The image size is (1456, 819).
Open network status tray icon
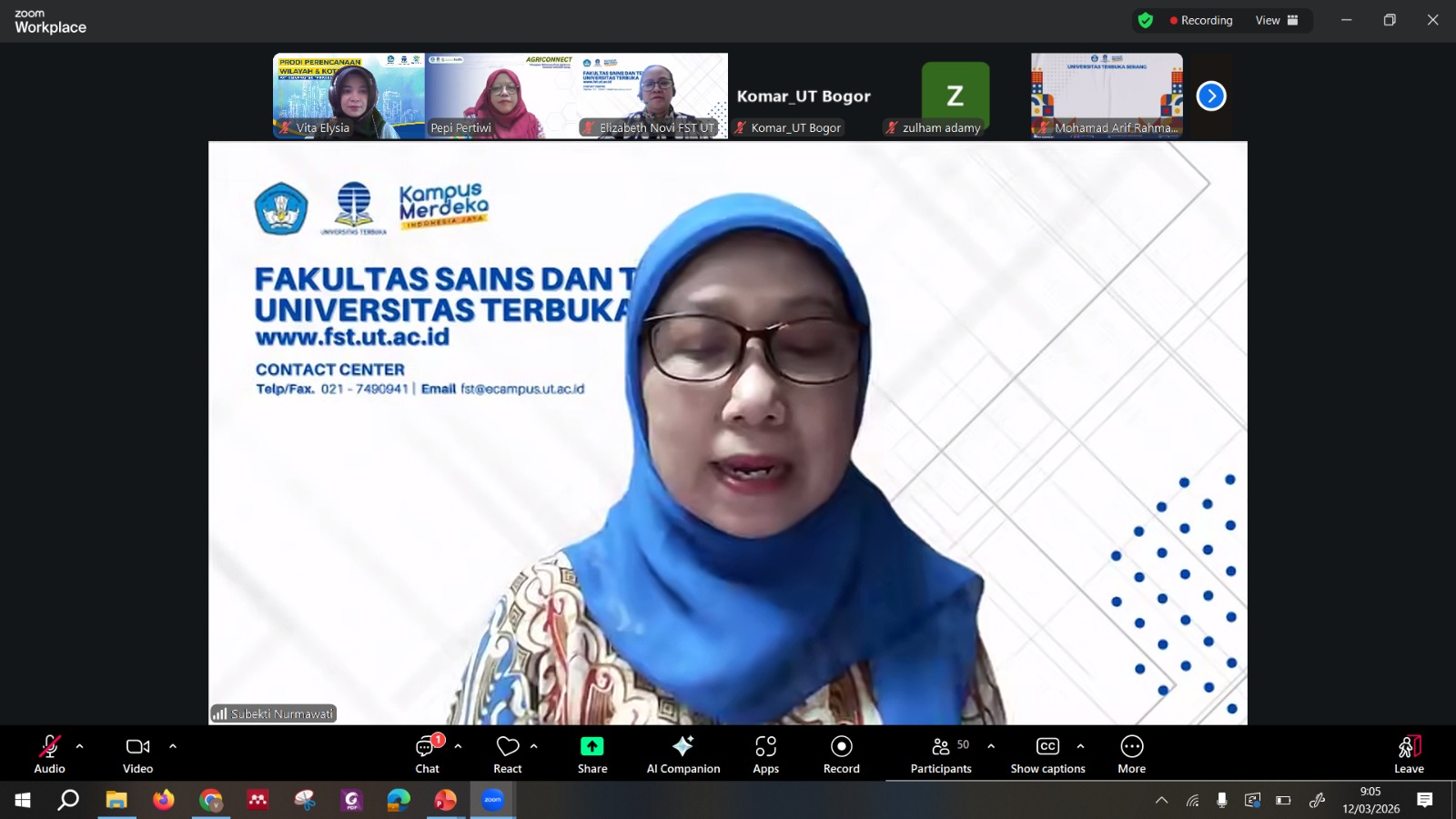click(x=1192, y=801)
